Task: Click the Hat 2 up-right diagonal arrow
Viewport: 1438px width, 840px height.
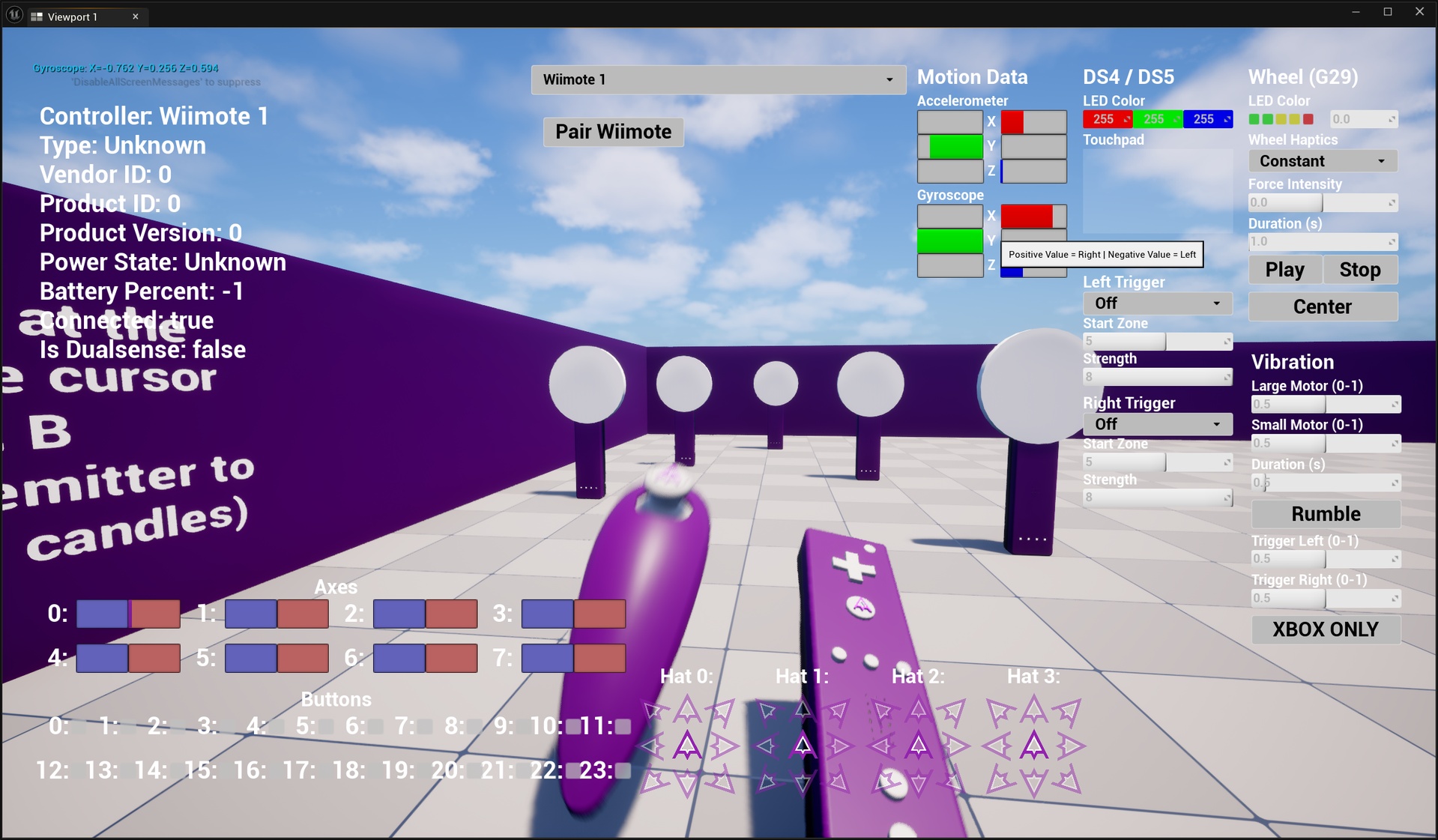Action: tap(953, 710)
